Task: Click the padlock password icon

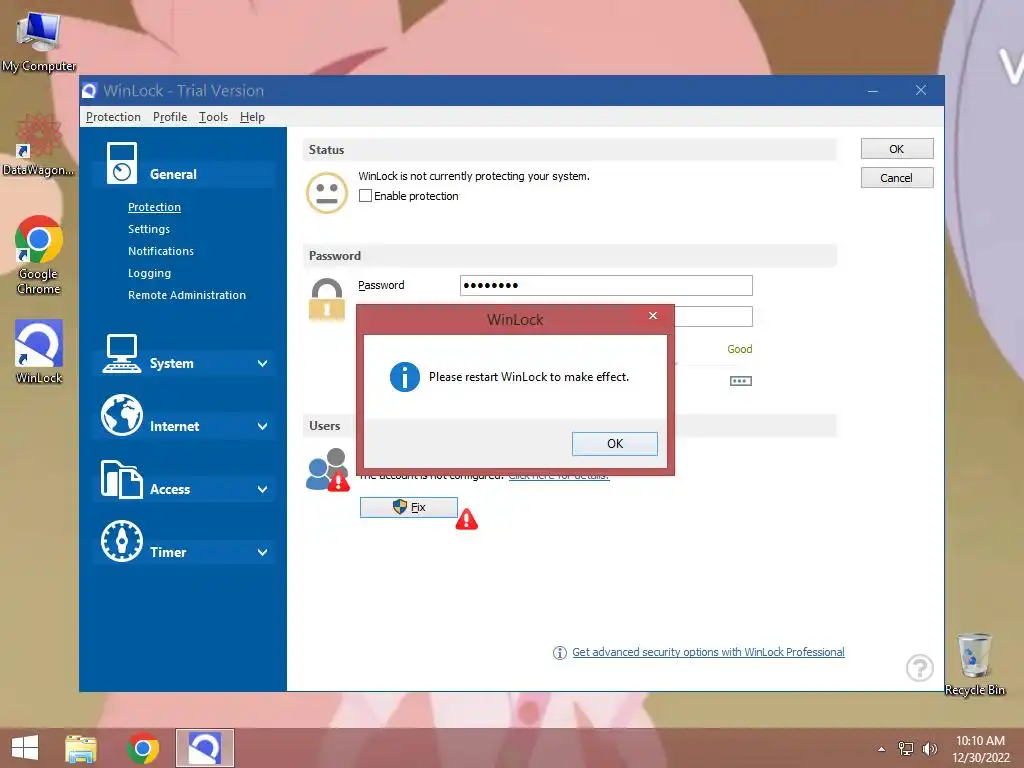Action: [327, 300]
